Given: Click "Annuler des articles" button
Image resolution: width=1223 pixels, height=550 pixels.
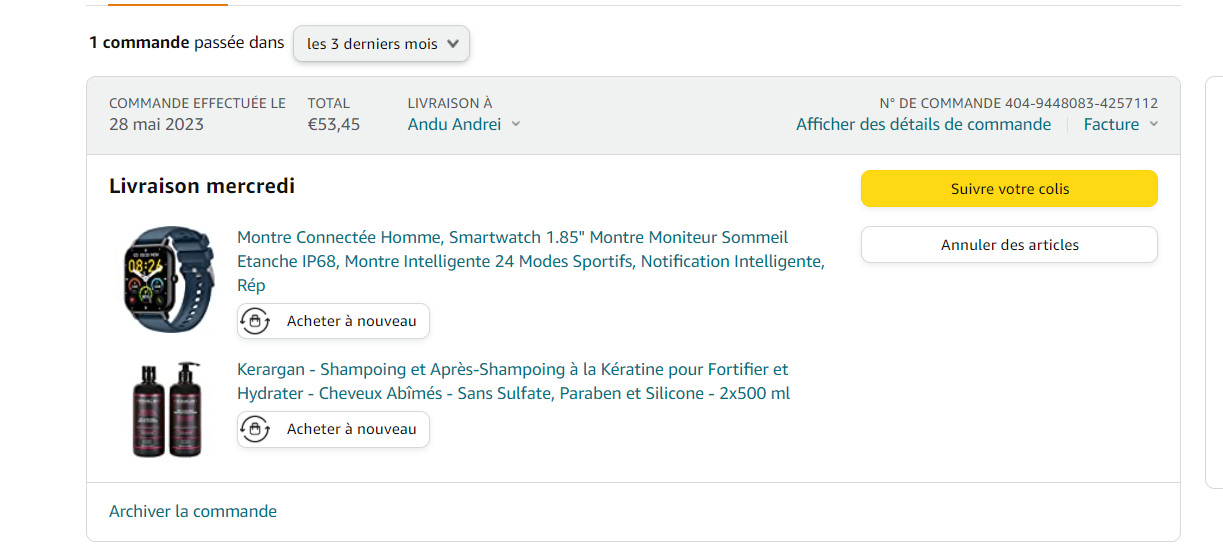Looking at the screenshot, I should coord(1009,245).
